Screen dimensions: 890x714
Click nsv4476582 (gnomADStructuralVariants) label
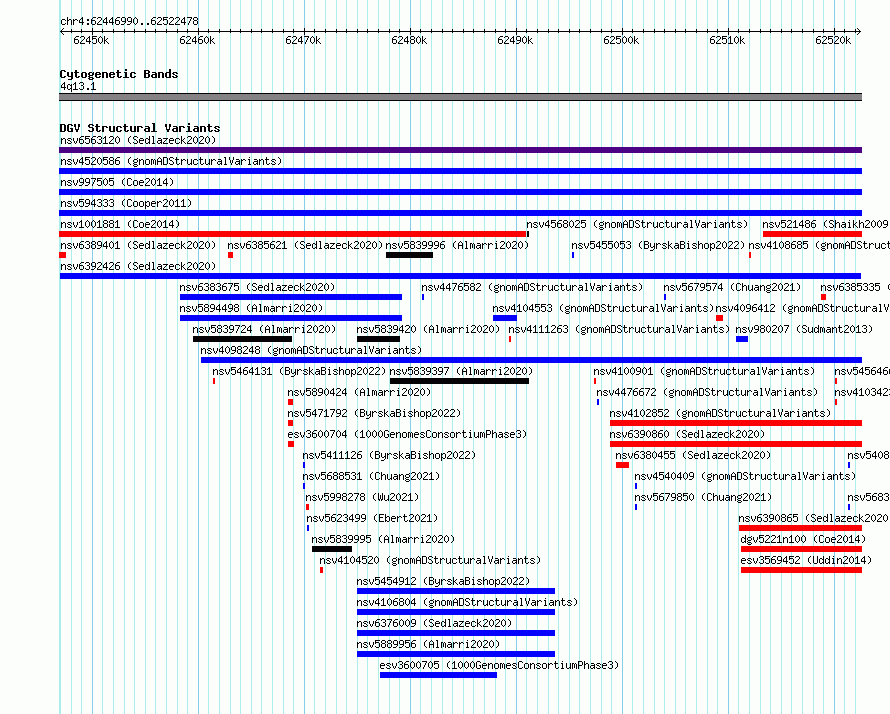(532, 287)
